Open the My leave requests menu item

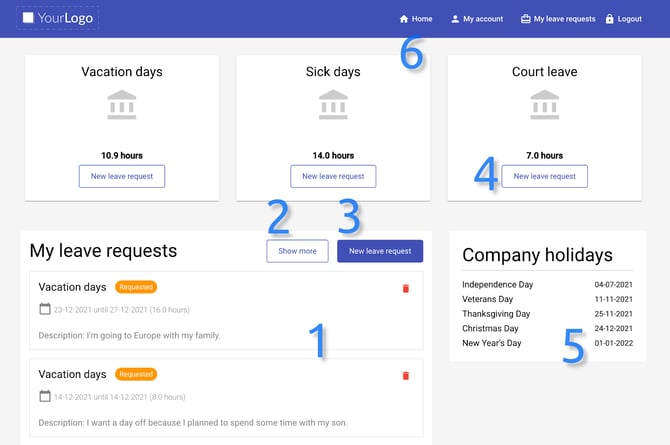(564, 19)
